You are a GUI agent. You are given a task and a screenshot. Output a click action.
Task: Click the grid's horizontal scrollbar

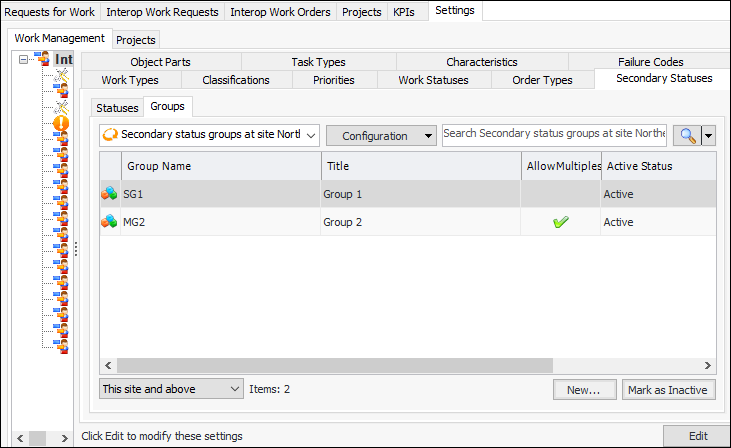400,366
